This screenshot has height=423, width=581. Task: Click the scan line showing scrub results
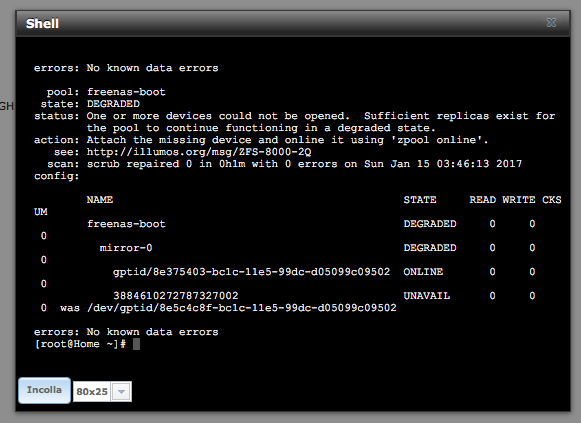[x=285, y=164]
